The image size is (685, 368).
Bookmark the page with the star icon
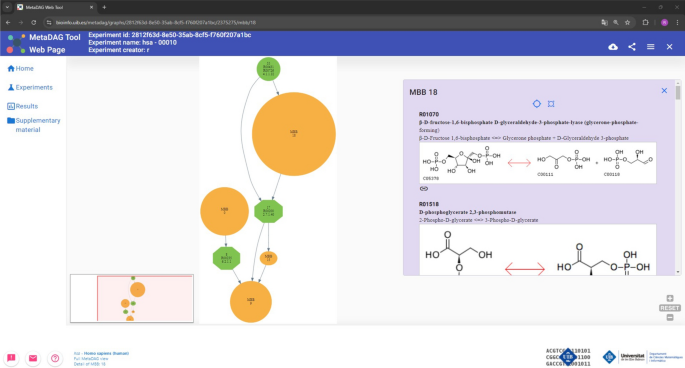tap(628, 22)
